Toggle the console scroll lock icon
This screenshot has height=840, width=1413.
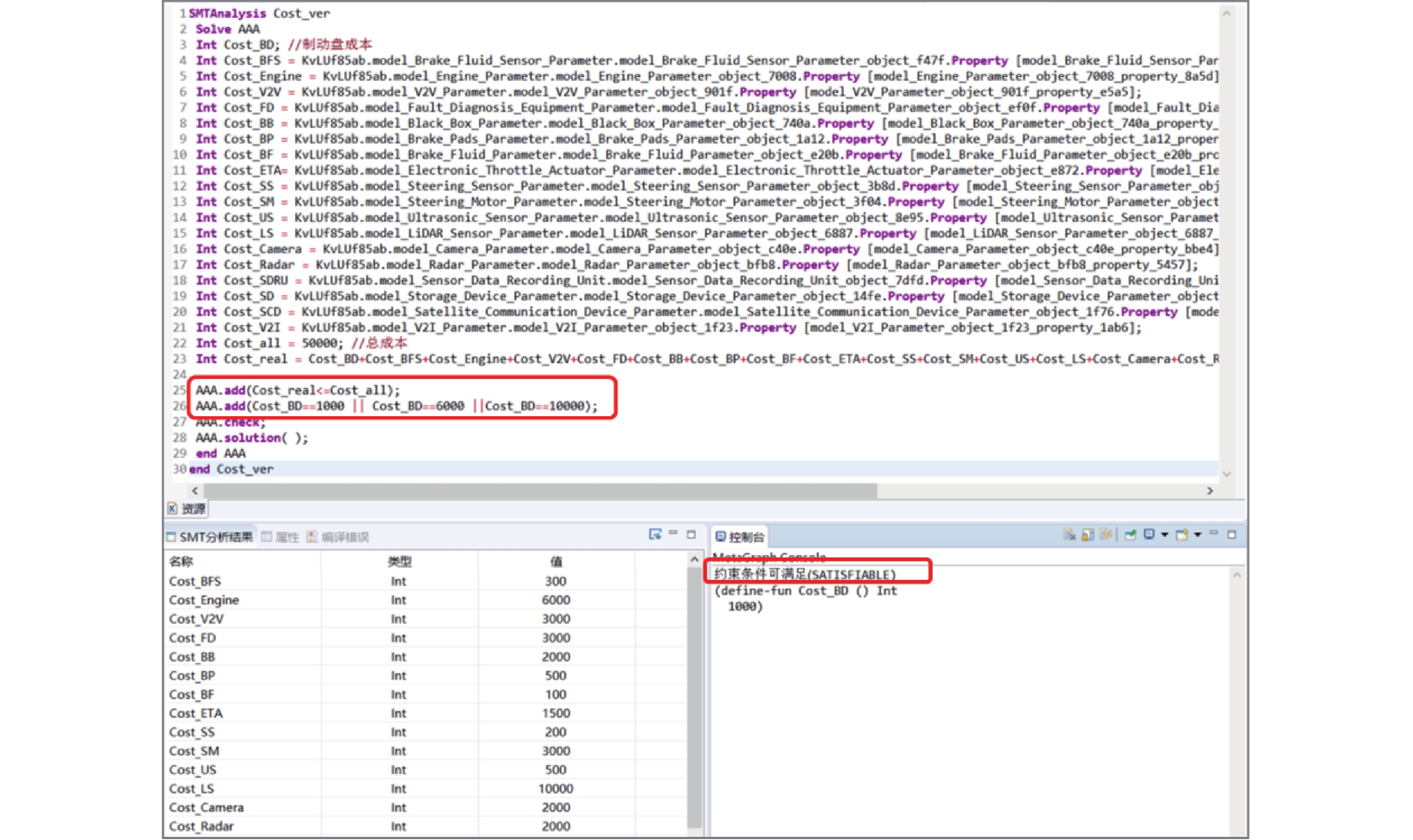pyautogui.click(x=1087, y=534)
